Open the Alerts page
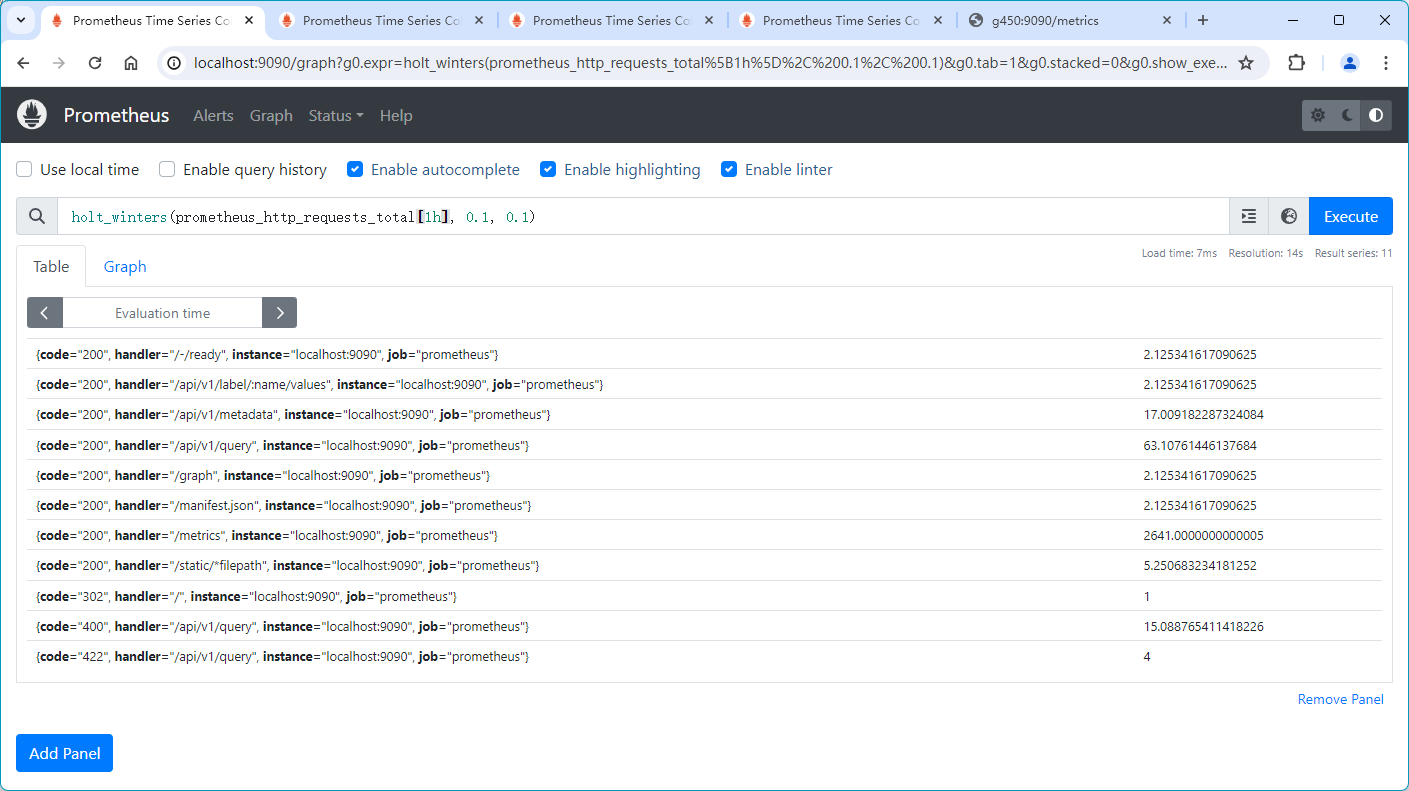 (x=213, y=115)
